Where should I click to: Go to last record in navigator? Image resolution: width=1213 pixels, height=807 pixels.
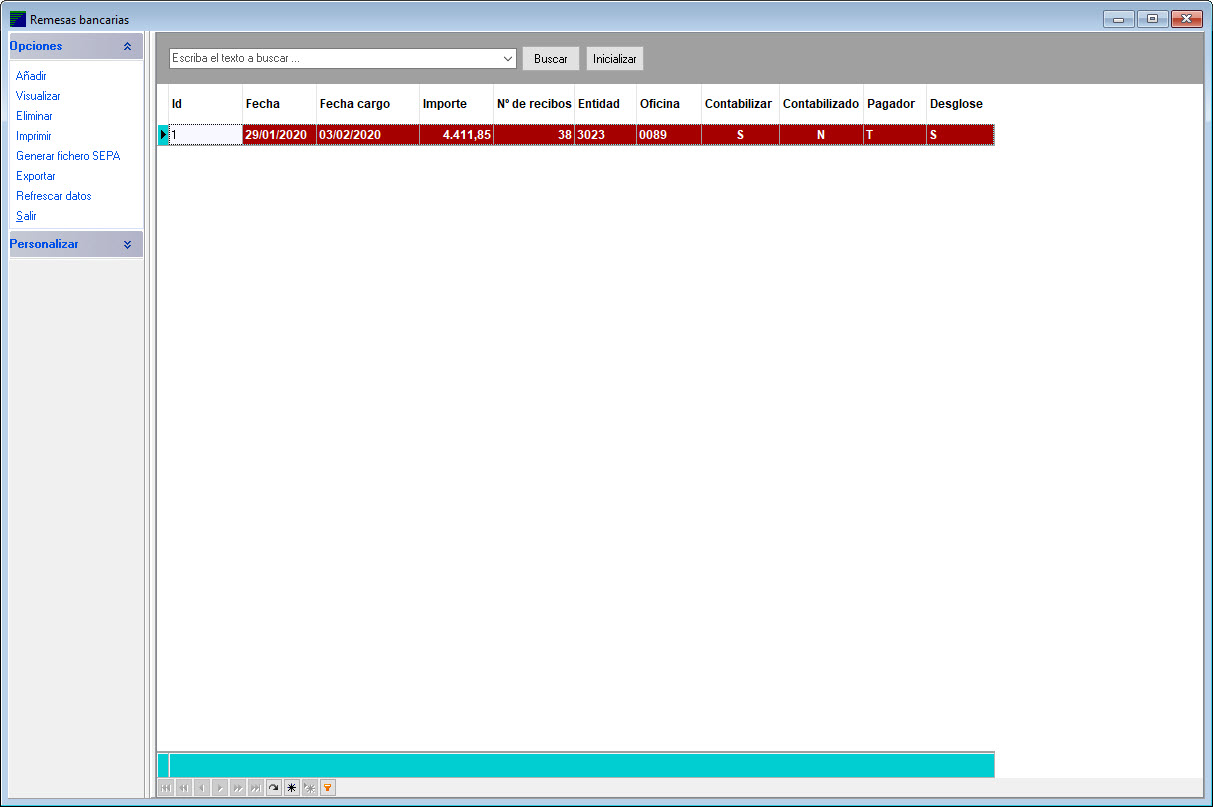point(255,788)
